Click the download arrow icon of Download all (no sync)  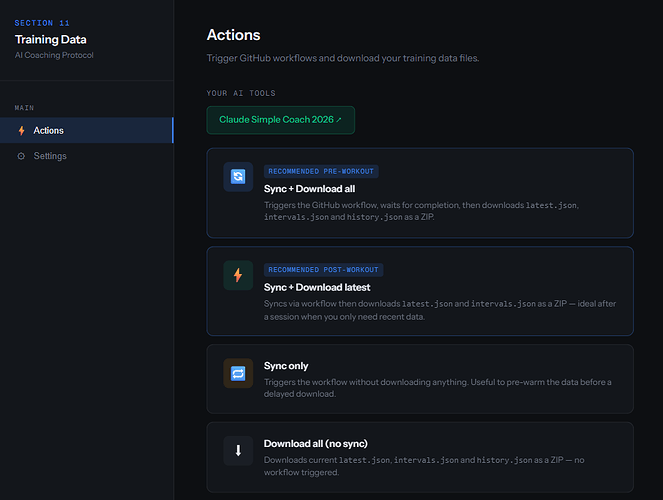[238, 451]
